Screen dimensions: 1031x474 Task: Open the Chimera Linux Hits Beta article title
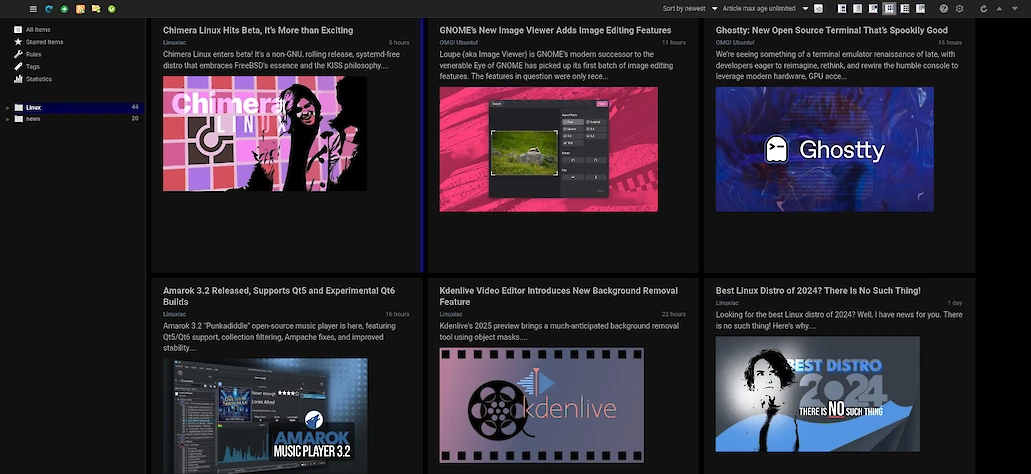258,30
